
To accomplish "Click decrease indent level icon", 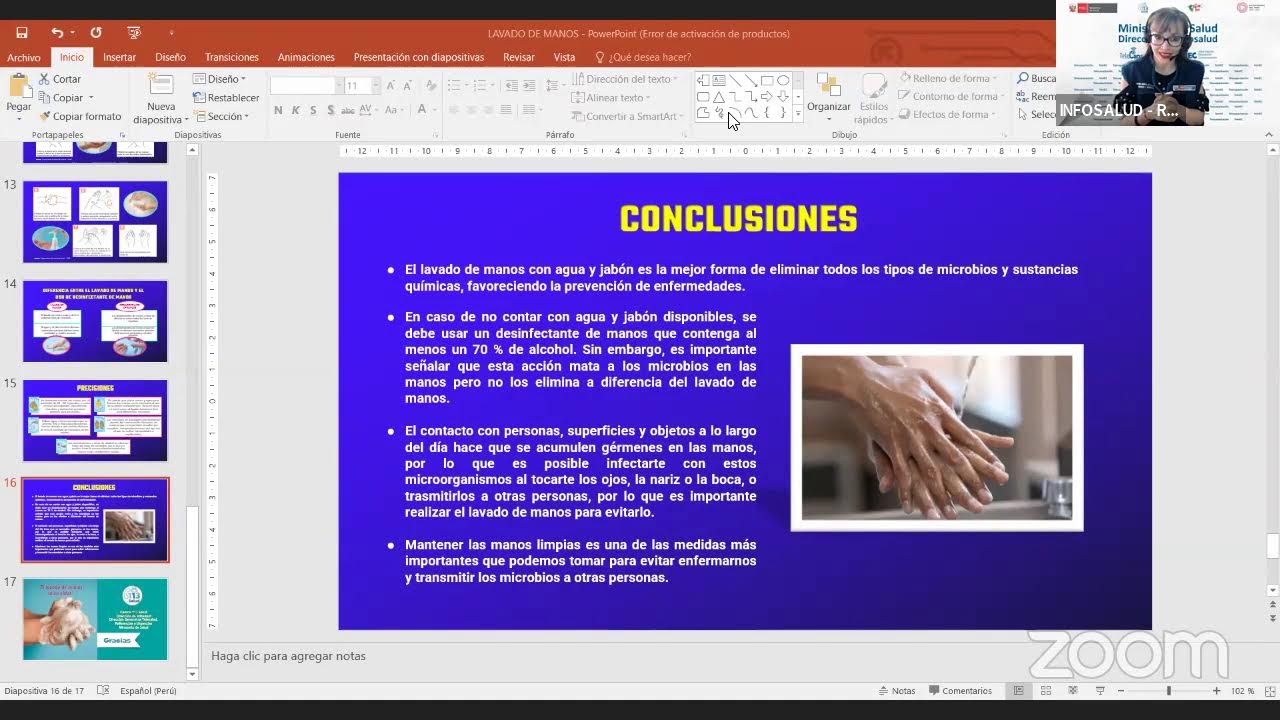I will coord(512,86).
